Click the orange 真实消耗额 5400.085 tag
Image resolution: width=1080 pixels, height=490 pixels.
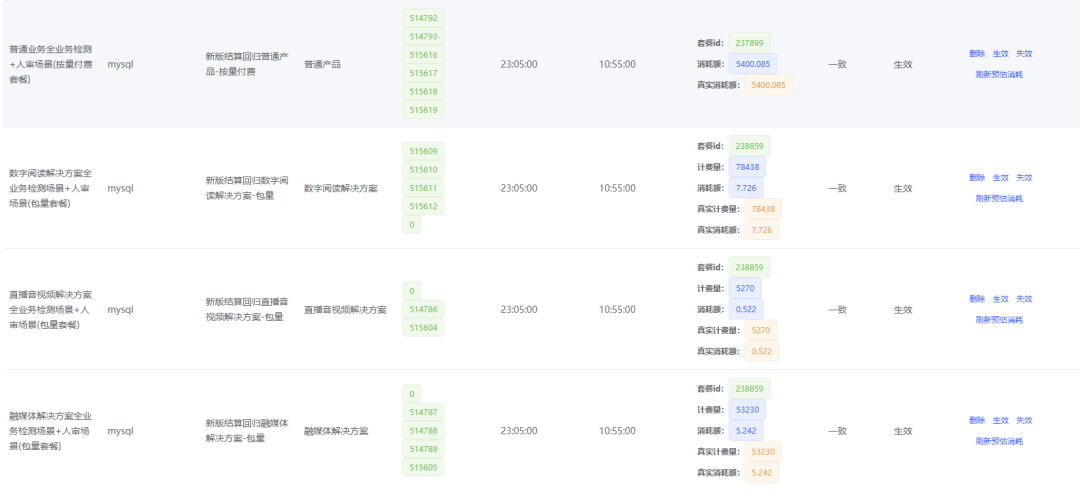[767, 85]
